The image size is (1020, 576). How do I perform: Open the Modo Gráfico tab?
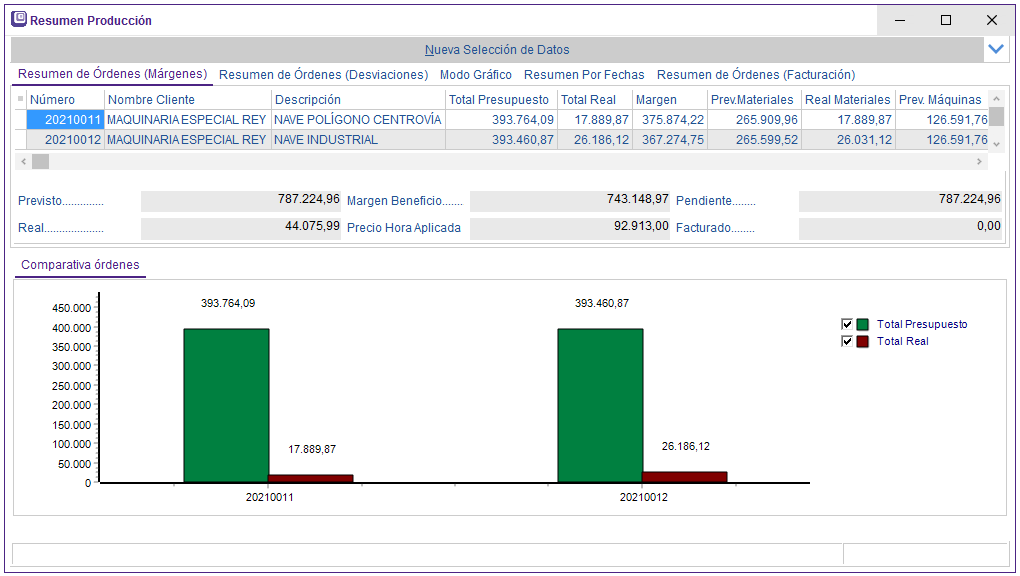[x=476, y=75]
